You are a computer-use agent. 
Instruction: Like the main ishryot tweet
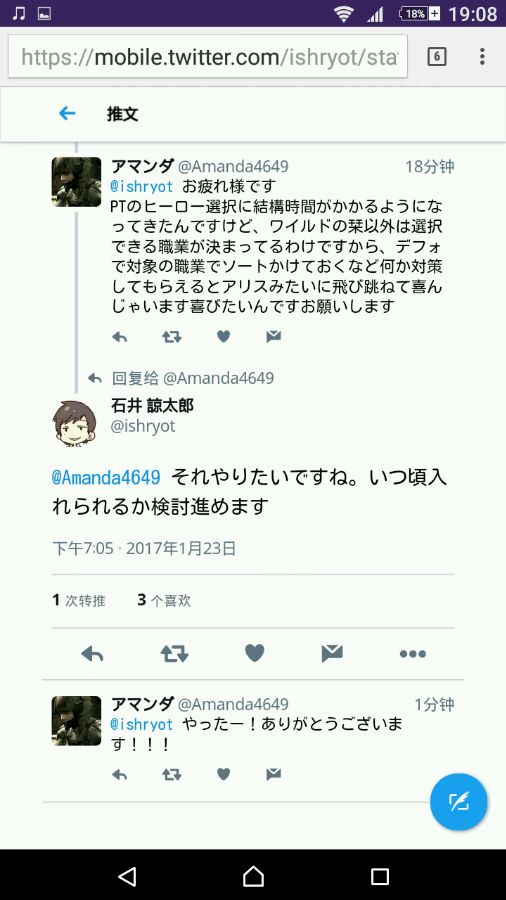pos(255,653)
